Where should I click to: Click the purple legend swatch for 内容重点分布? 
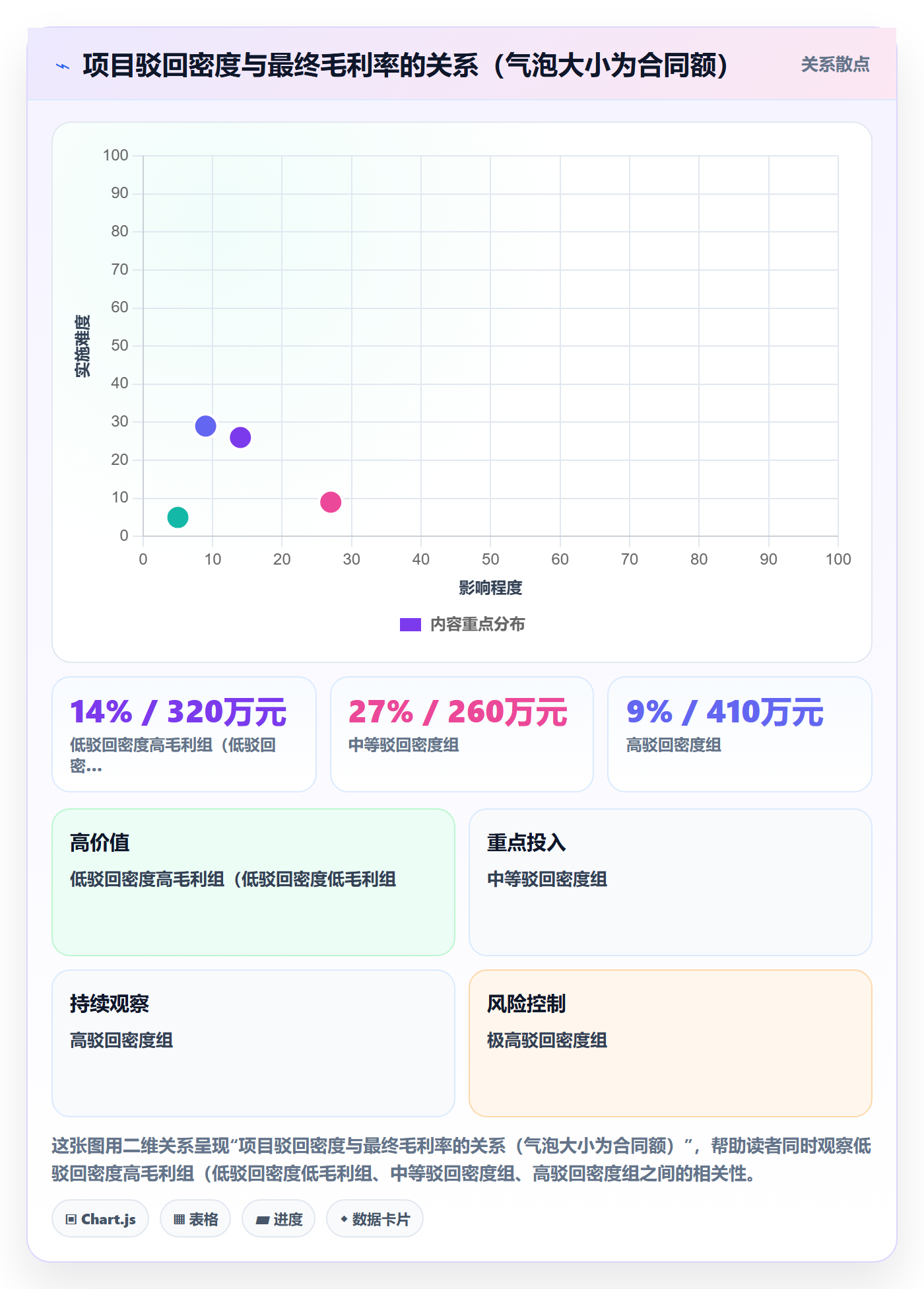tap(411, 625)
